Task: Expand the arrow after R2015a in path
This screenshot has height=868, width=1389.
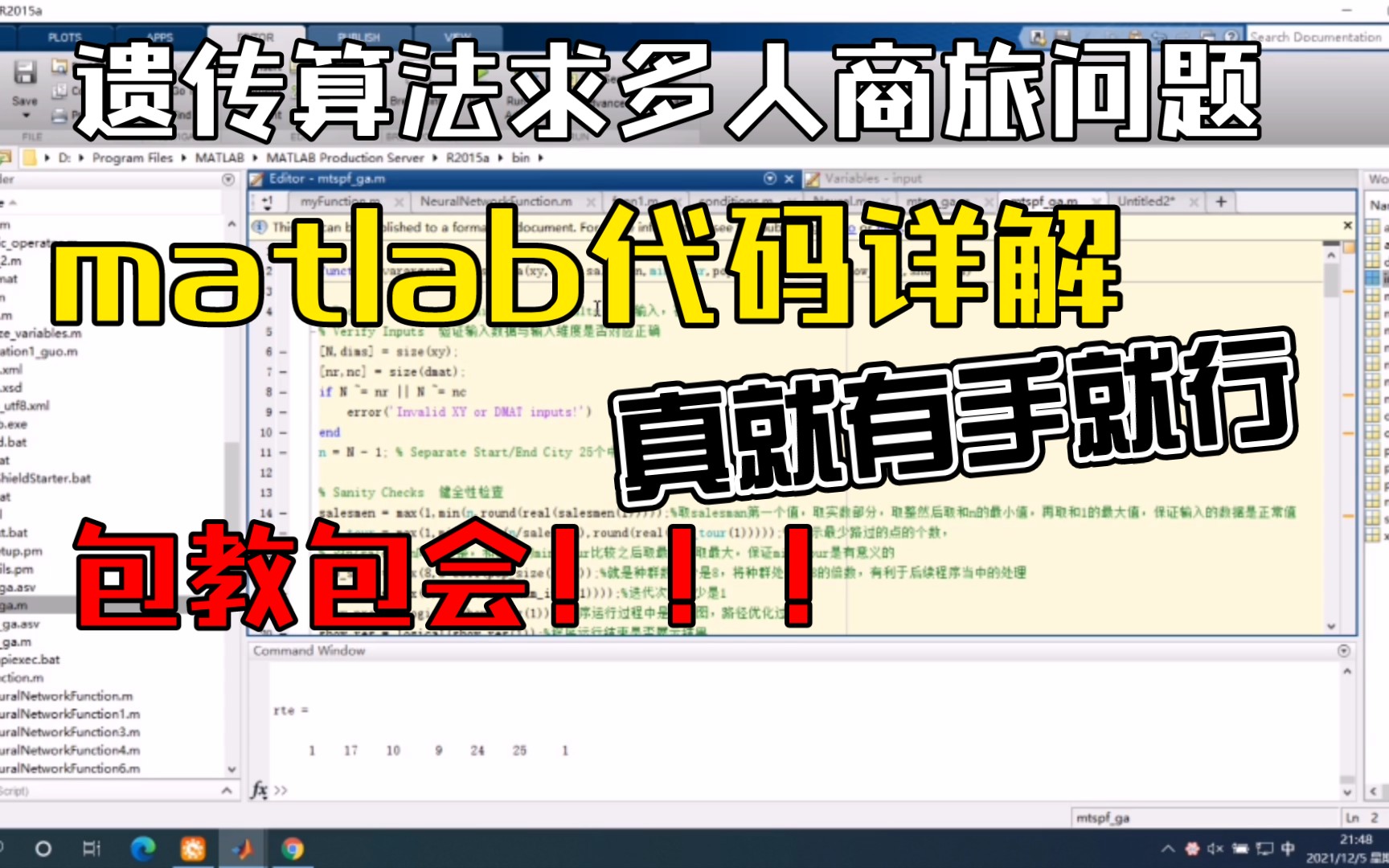Action: coord(500,158)
